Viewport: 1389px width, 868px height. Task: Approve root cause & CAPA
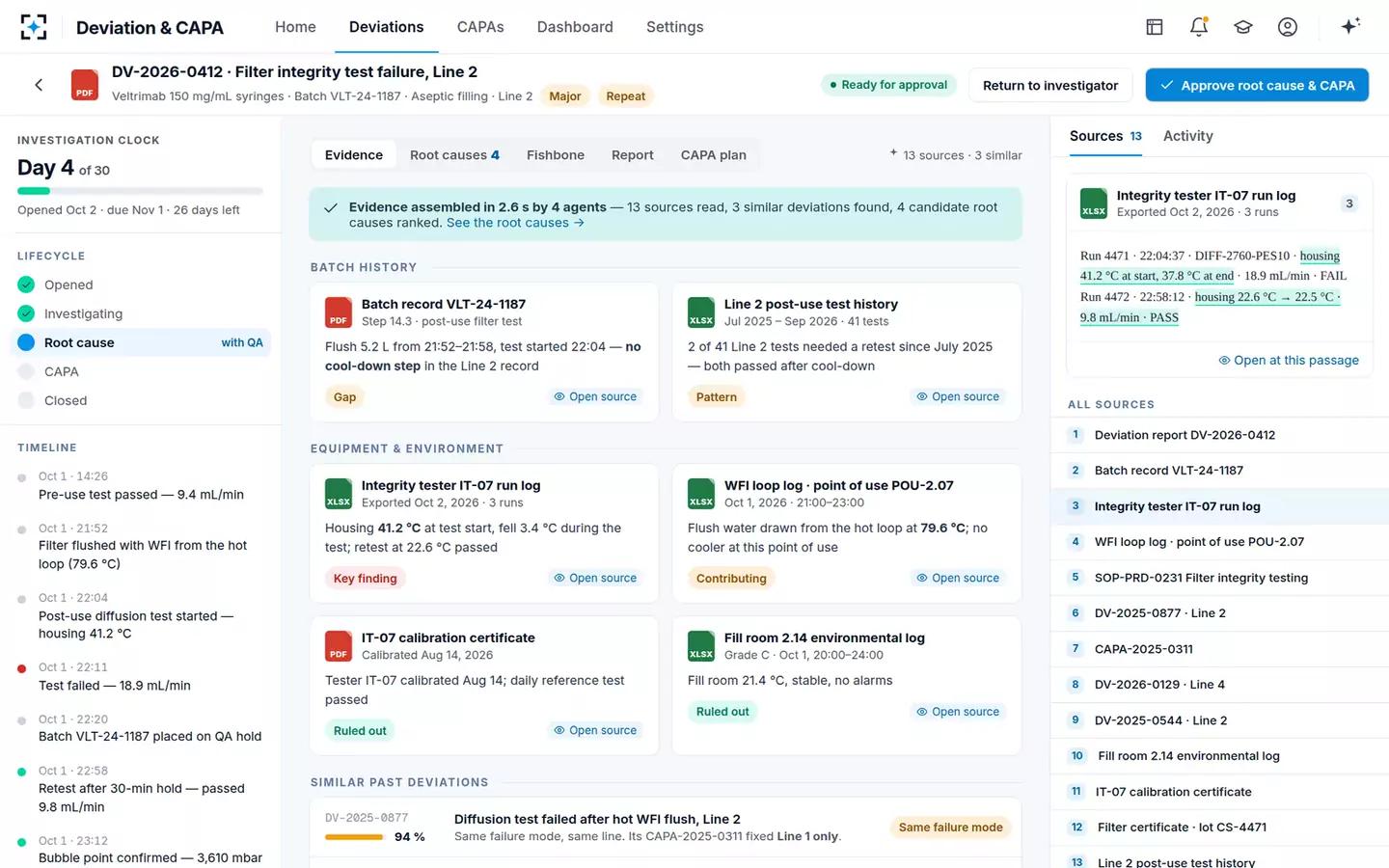pos(1257,85)
